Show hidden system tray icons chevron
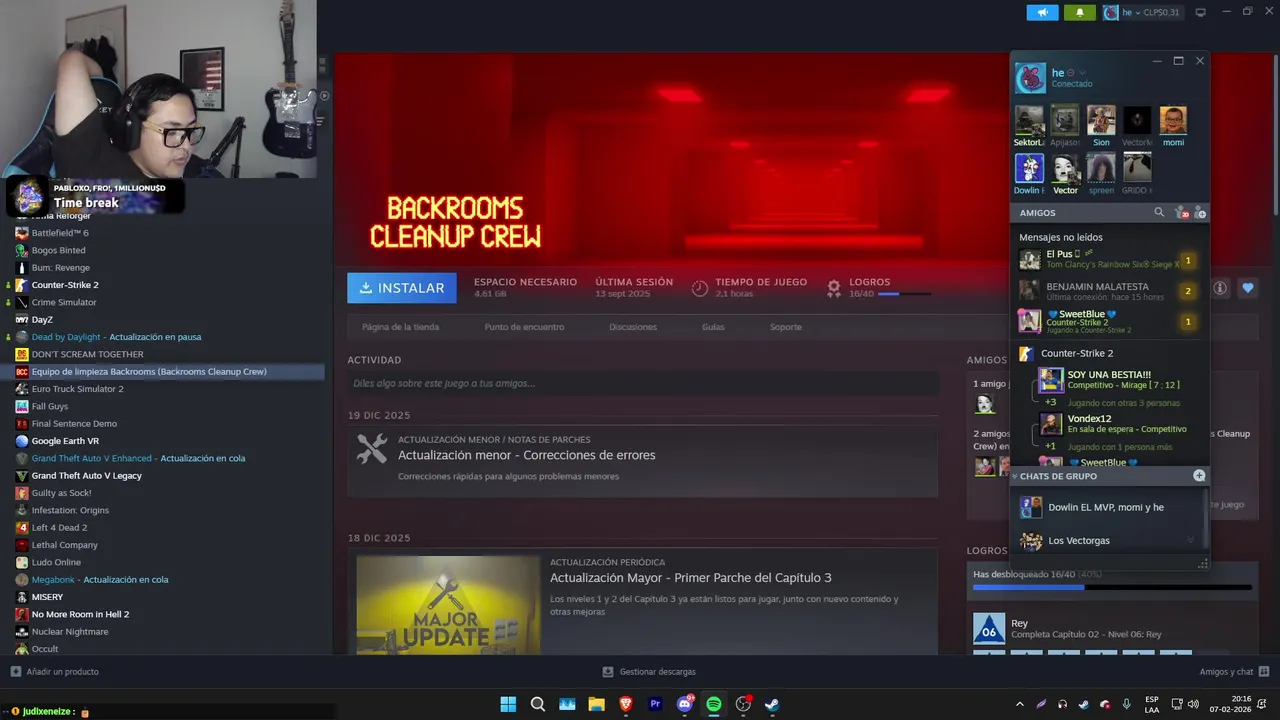 (1020, 704)
